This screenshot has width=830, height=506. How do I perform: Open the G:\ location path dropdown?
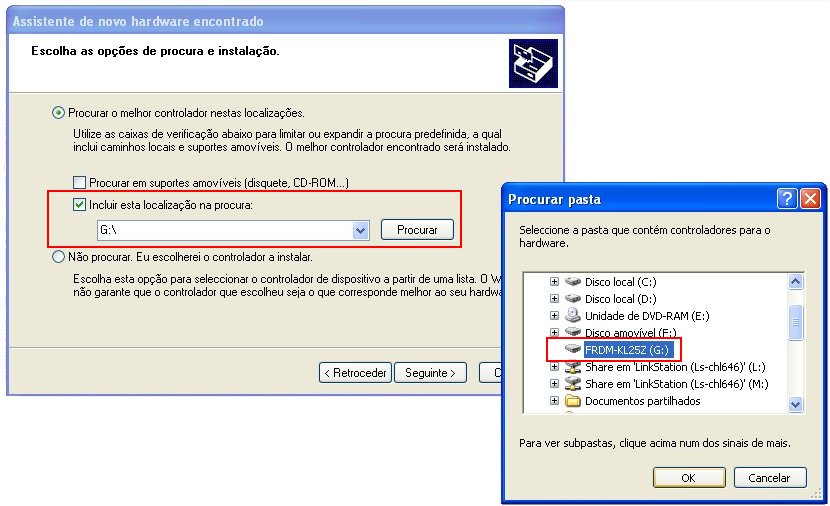pos(361,230)
